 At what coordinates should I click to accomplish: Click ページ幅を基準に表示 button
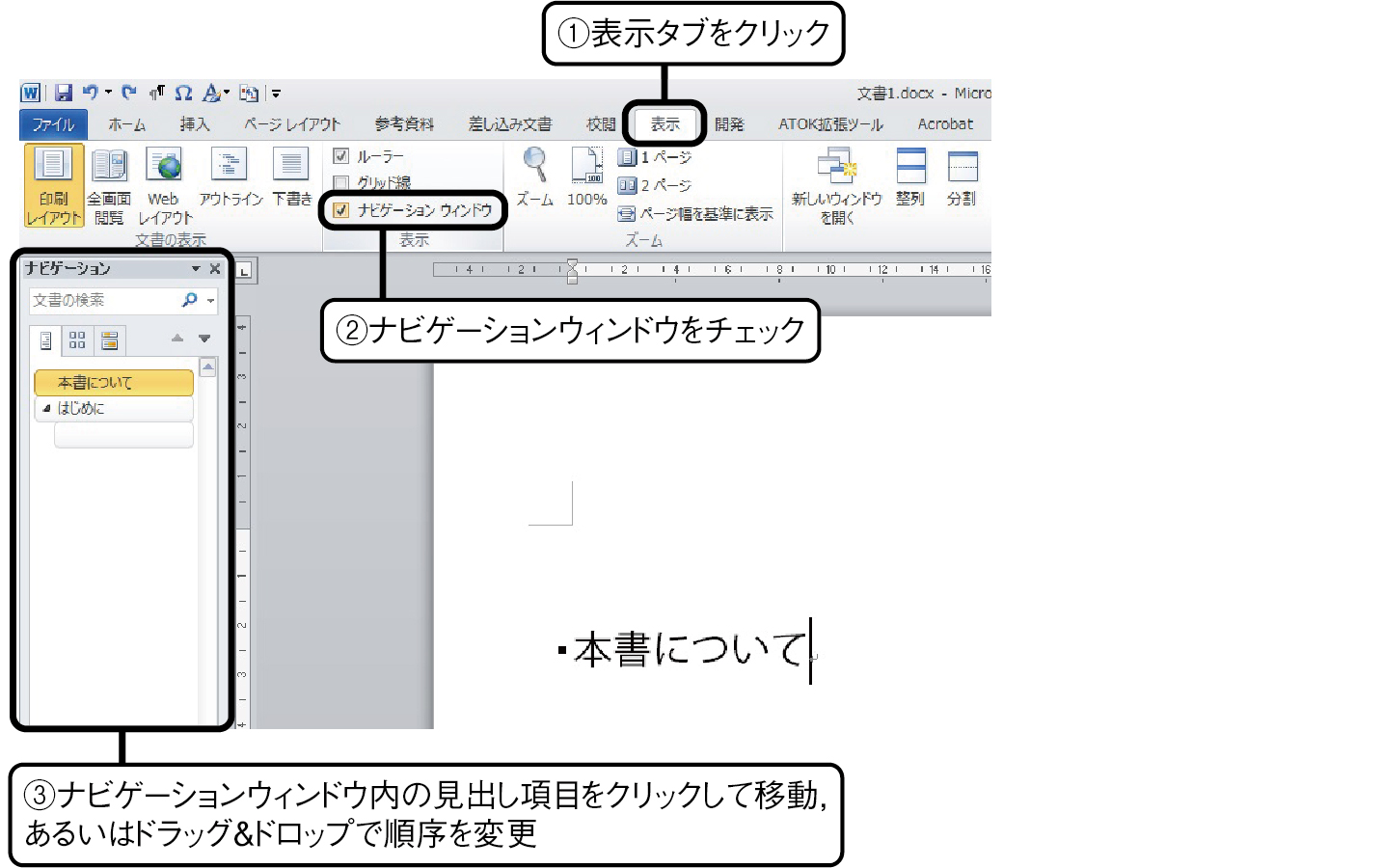pos(695,214)
